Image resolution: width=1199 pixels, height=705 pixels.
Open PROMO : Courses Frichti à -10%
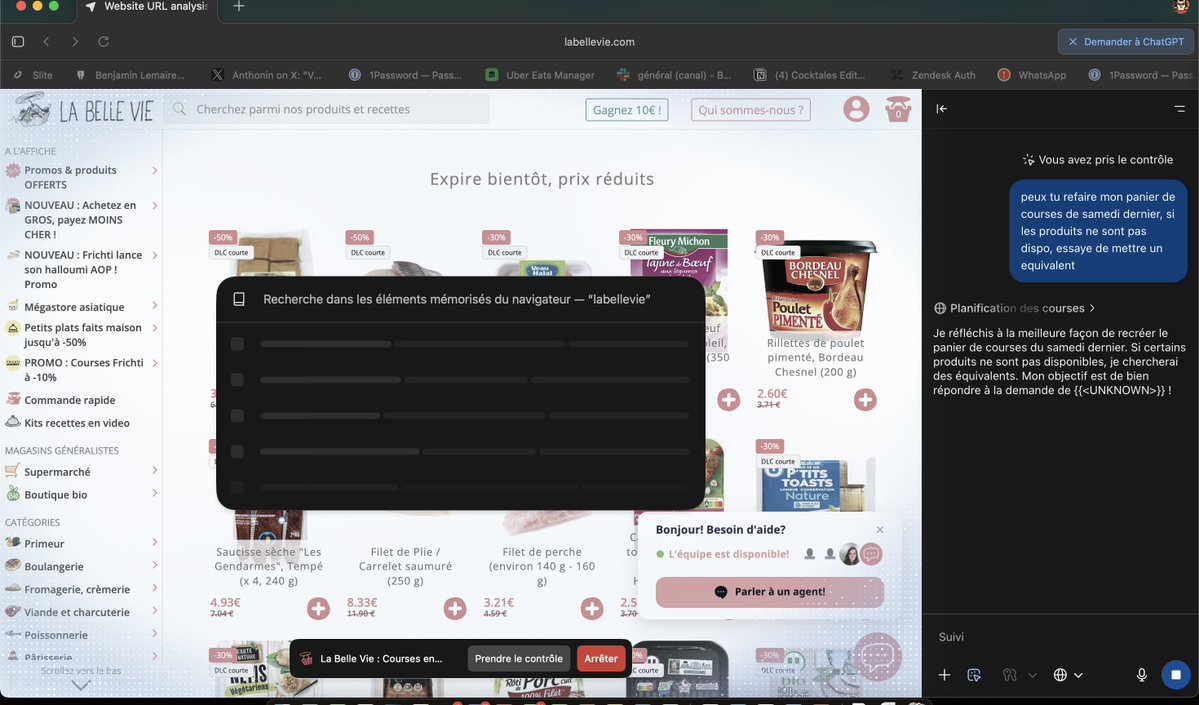coord(83,370)
